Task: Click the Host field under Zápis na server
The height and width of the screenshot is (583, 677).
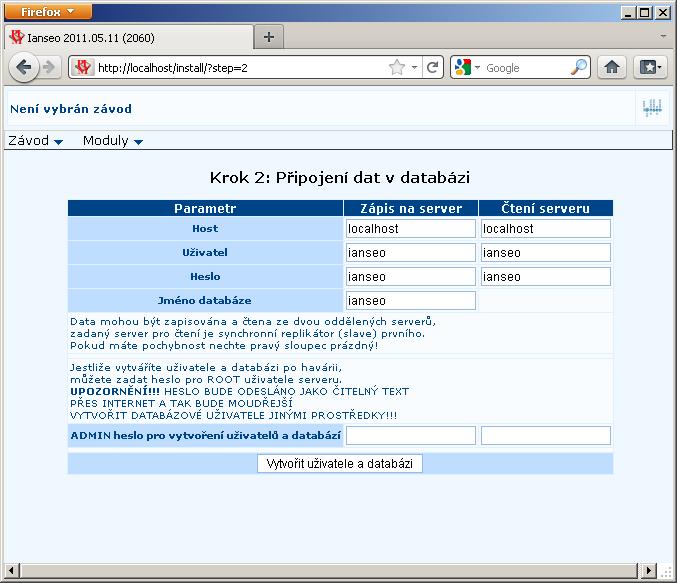Action: pyautogui.click(x=411, y=228)
